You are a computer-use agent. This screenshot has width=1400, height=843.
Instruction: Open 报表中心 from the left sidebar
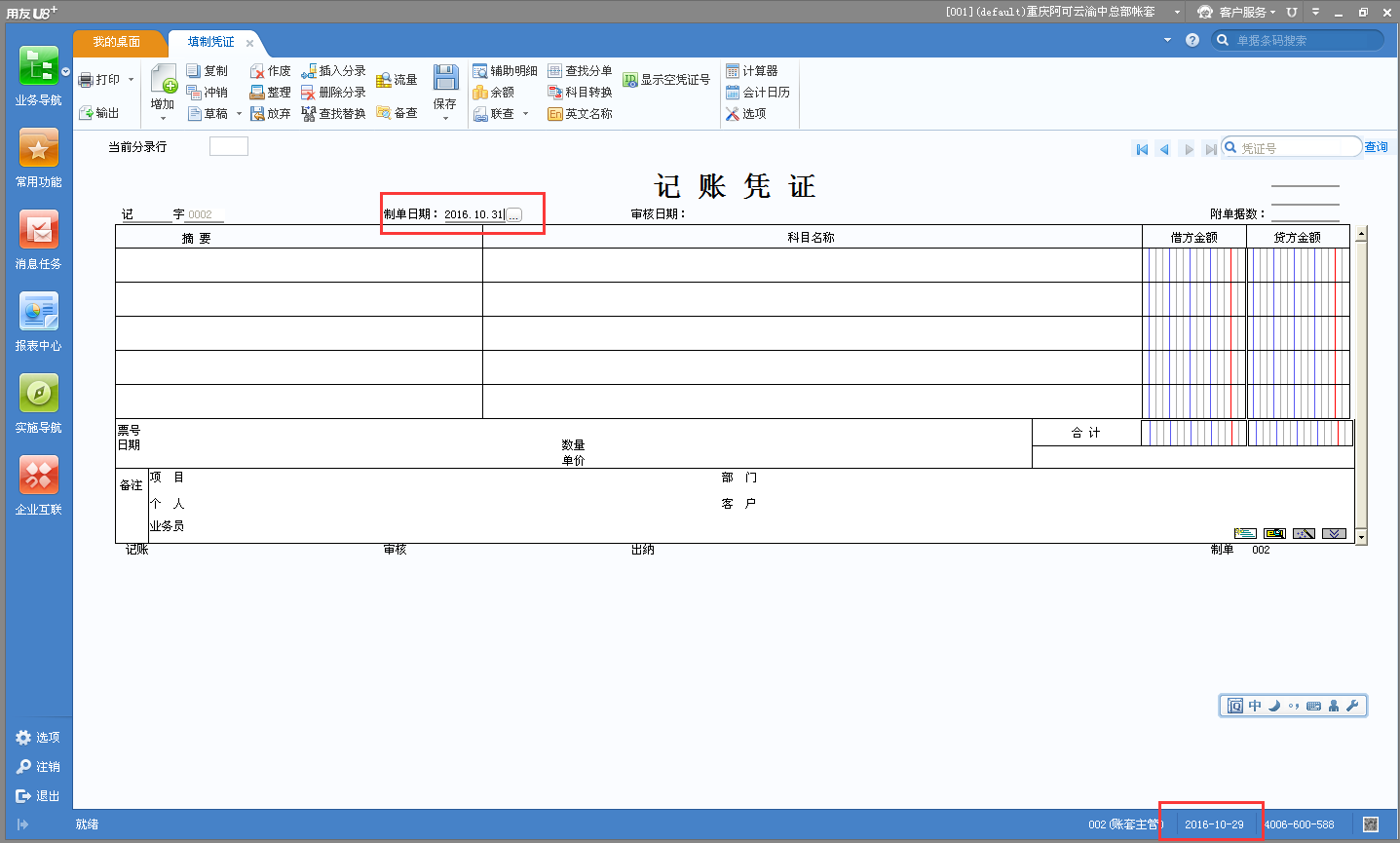click(37, 322)
